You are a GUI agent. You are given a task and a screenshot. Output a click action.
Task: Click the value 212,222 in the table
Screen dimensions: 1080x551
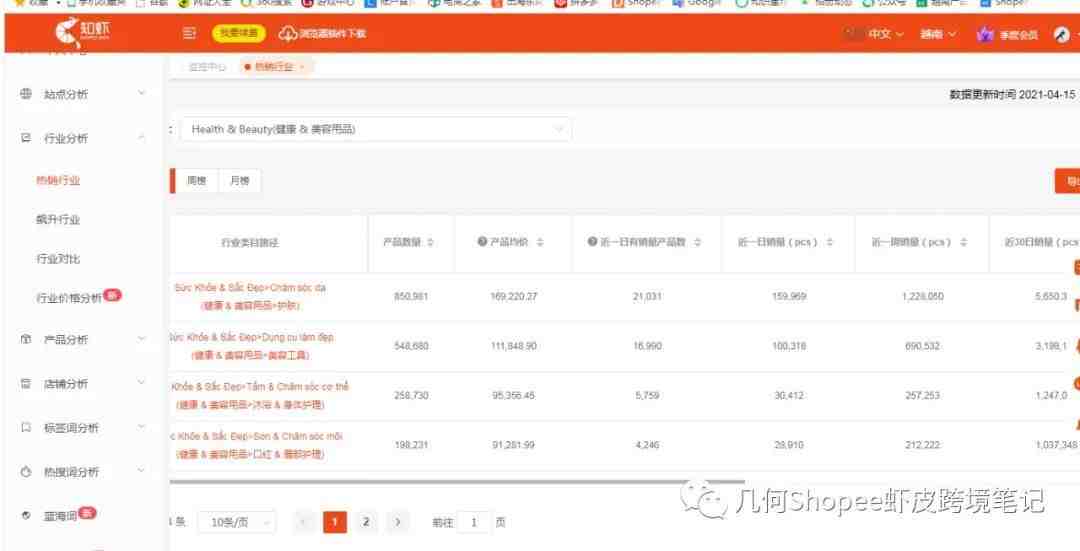922,445
